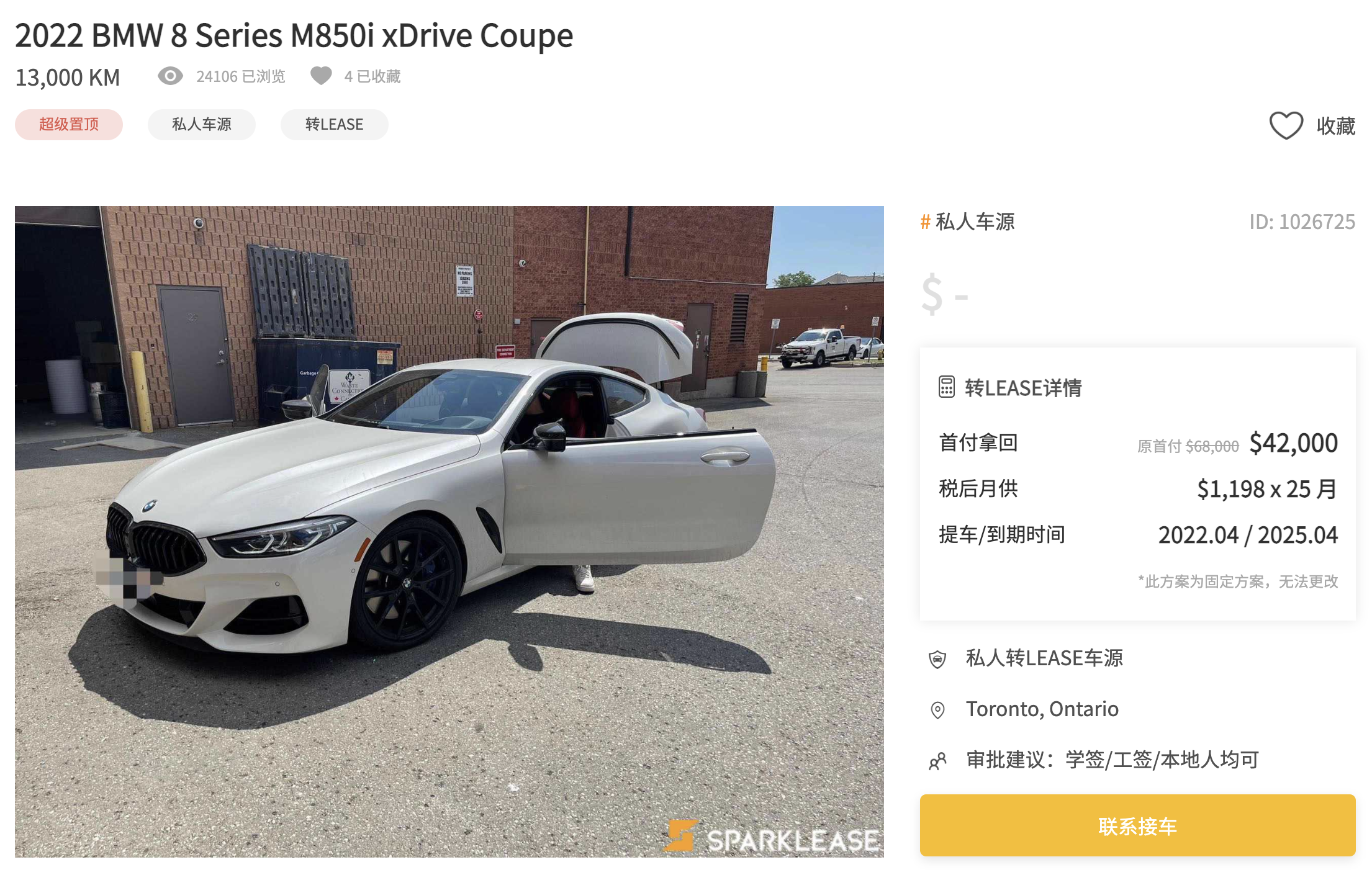This screenshot has width=1372, height=875.
Task: Click the ID: 1026725 text
Action: click(x=1302, y=222)
